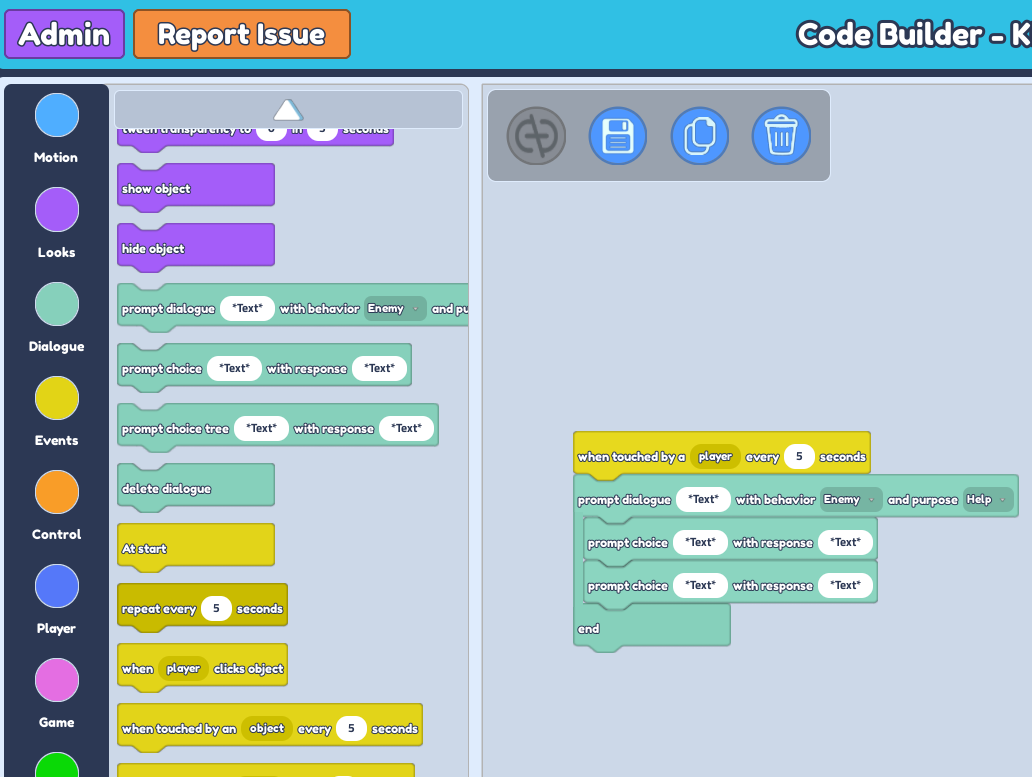Select the Looks category circle
This screenshot has height=777, width=1032.
coord(57,209)
